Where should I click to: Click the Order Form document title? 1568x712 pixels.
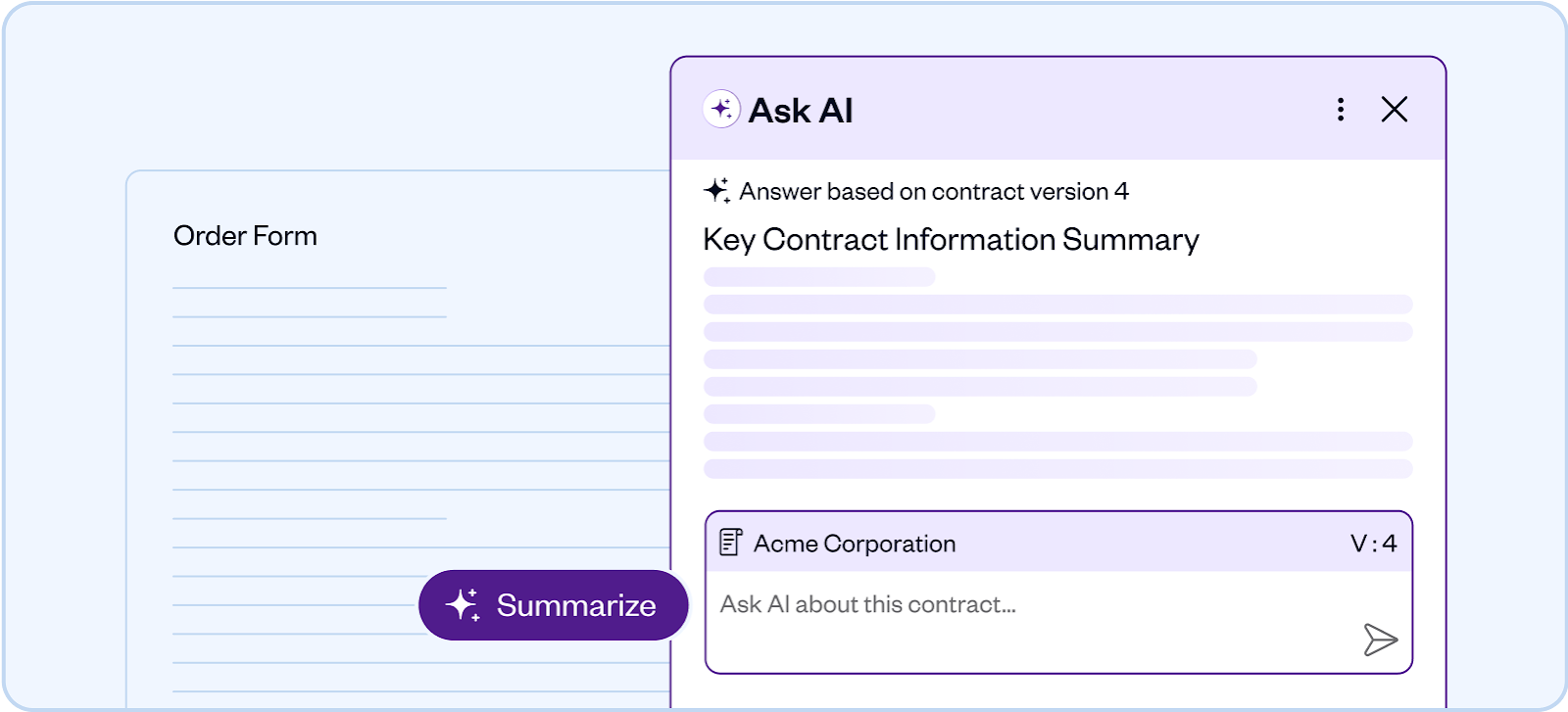pos(245,236)
